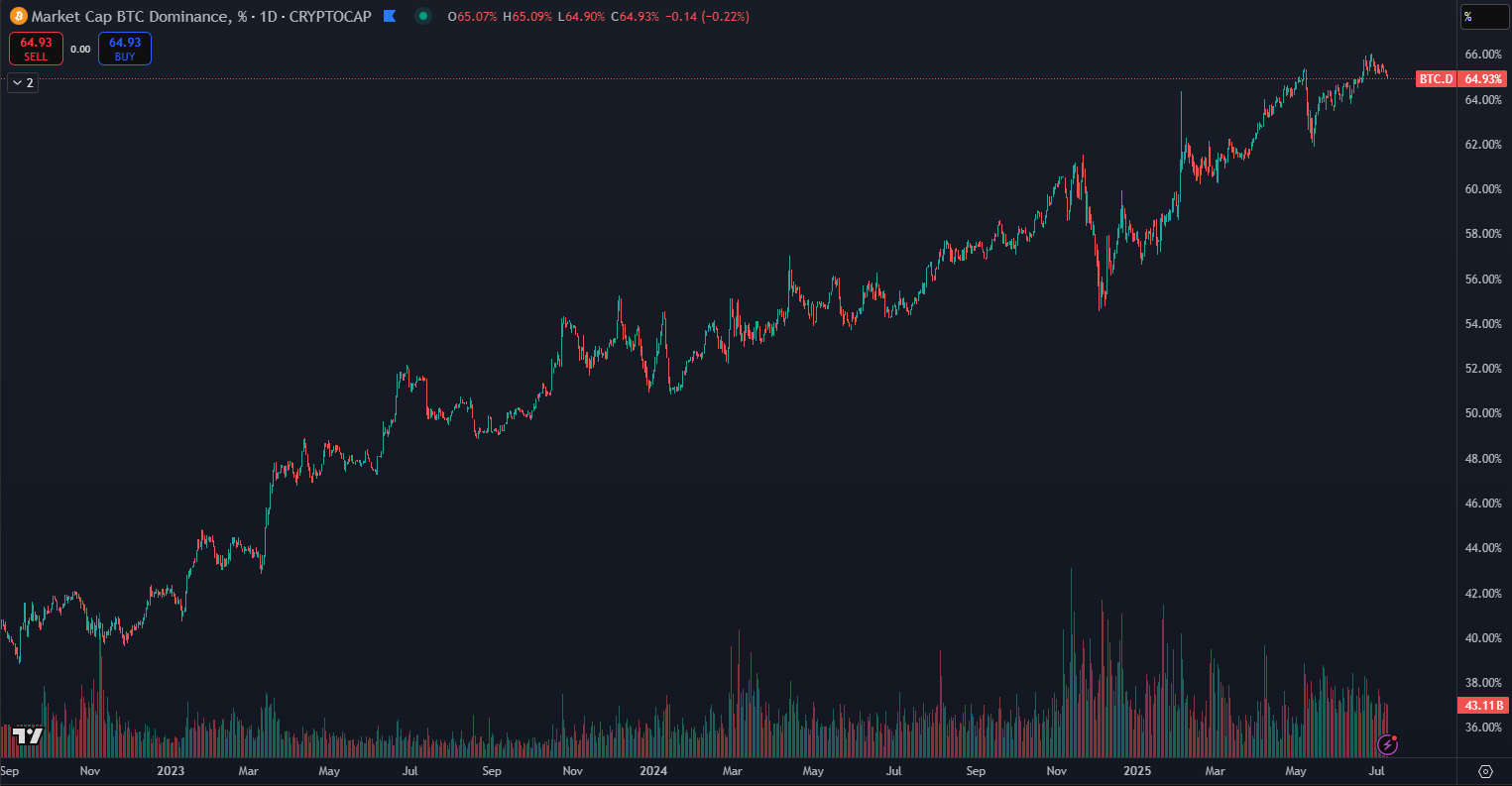1512x786 pixels.
Task: Click the orange Bitcoin symbol logo
Action: [18, 16]
